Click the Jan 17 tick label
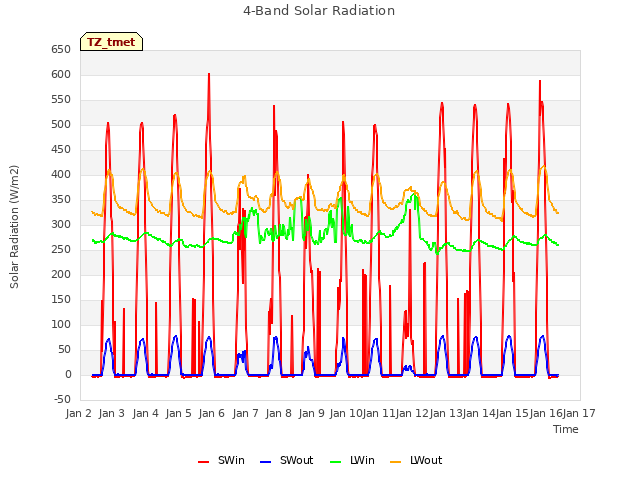Viewport: 640px width, 480px height. click(579, 413)
